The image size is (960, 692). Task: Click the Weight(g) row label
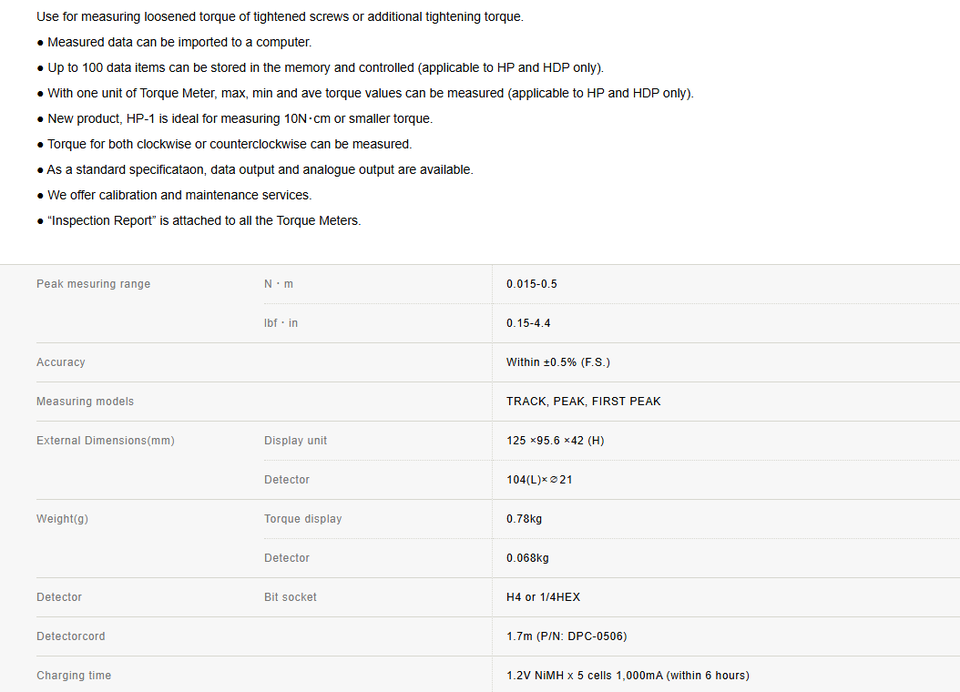[x=62, y=519]
